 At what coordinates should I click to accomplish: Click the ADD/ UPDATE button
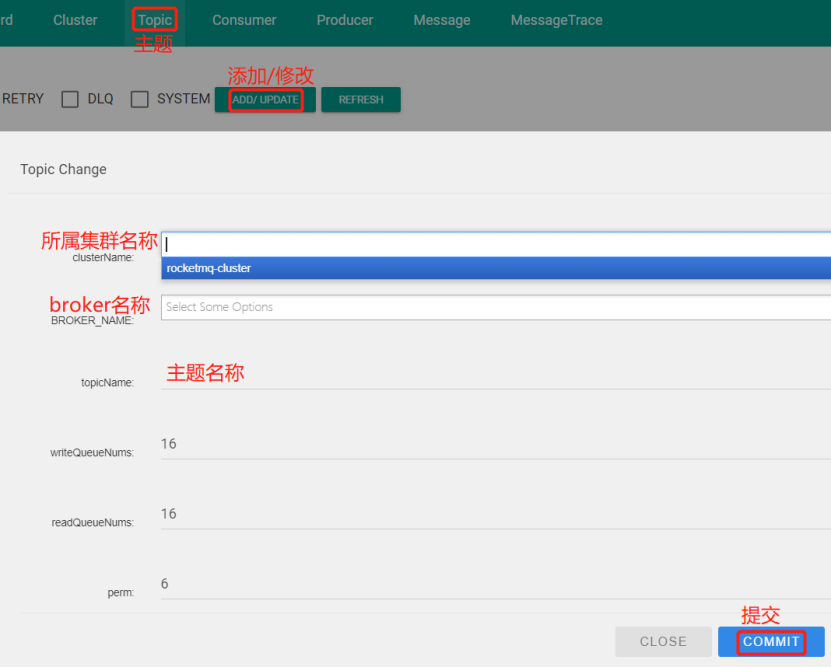click(265, 100)
